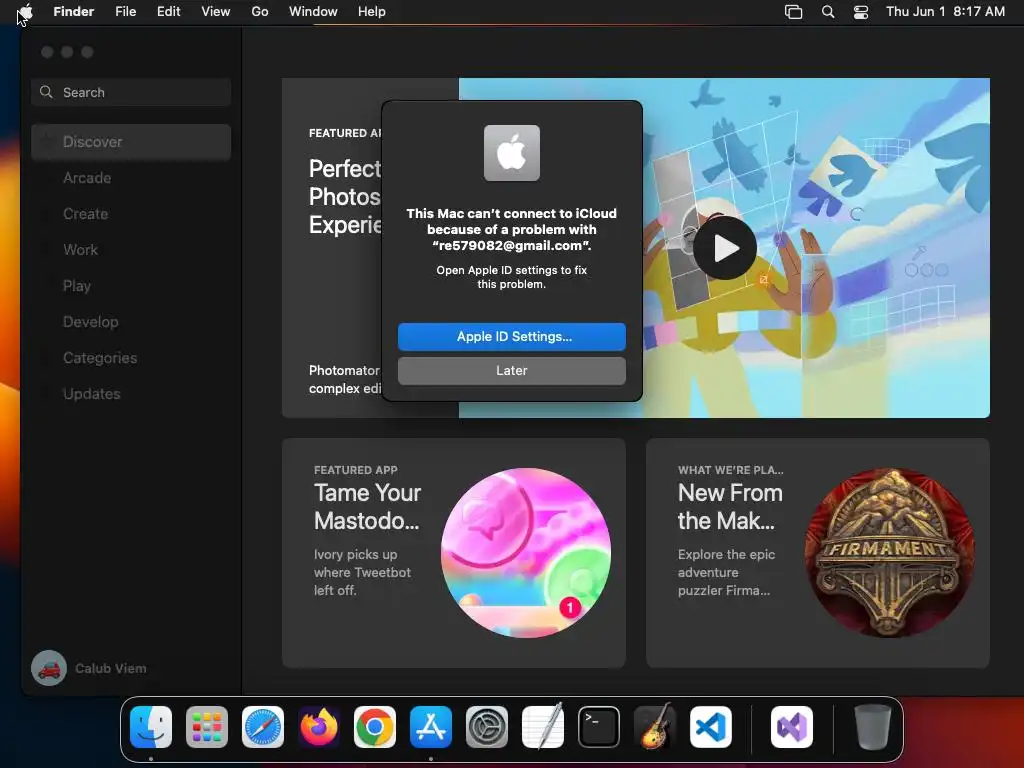Launch Firefox from the Dock
The width and height of the screenshot is (1024, 768).
(x=319, y=727)
